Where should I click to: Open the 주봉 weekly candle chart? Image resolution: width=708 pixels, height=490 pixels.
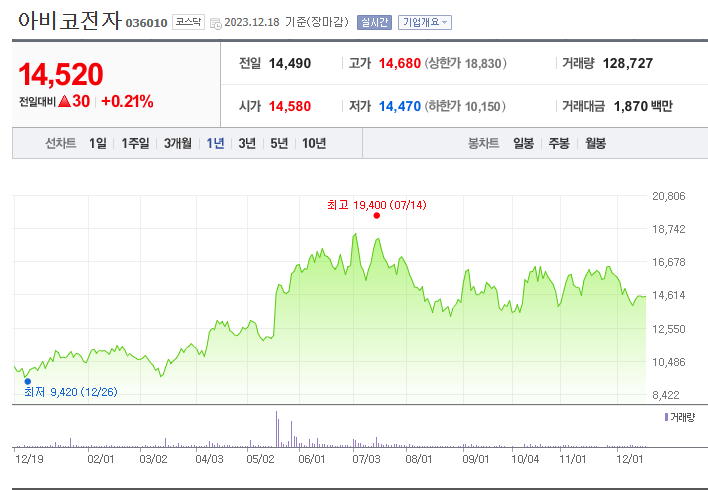click(x=559, y=144)
